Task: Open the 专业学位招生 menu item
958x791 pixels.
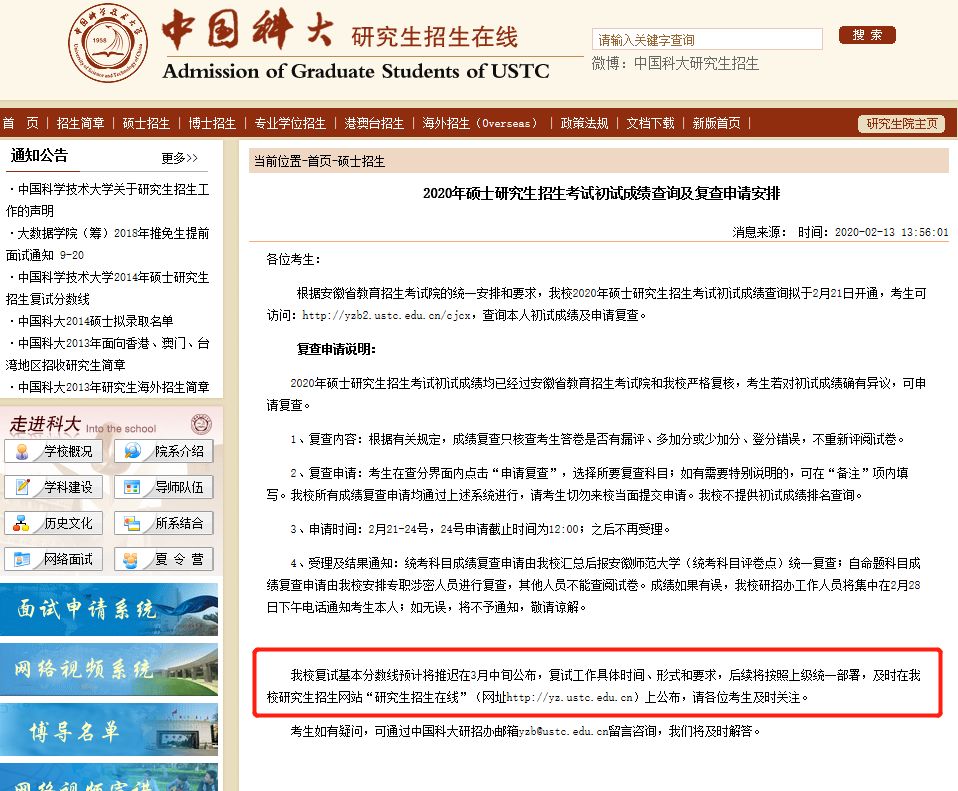Action: 290,123
